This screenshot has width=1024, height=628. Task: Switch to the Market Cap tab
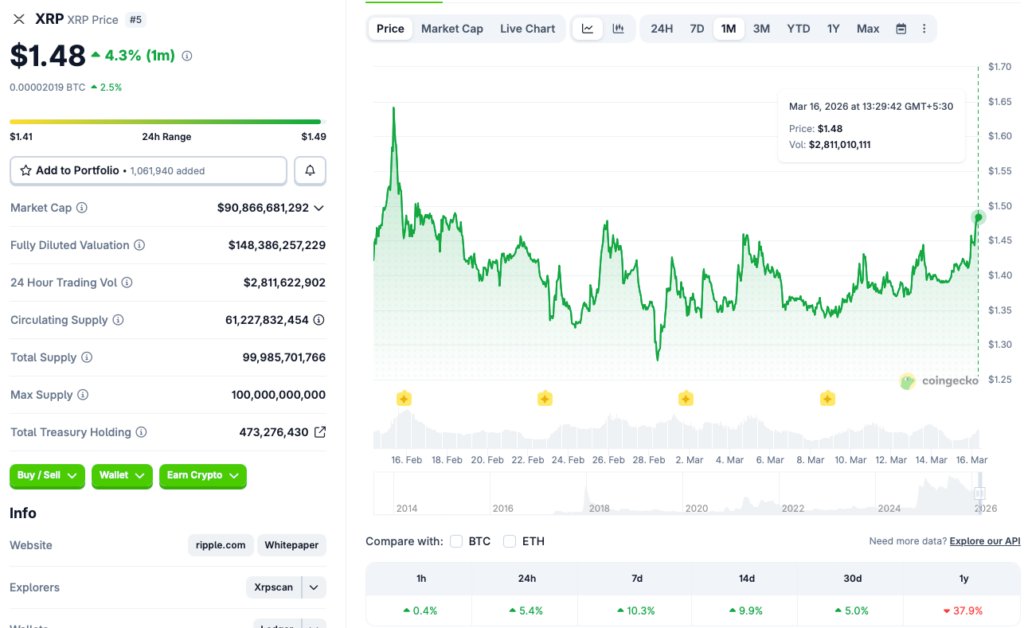click(x=452, y=28)
